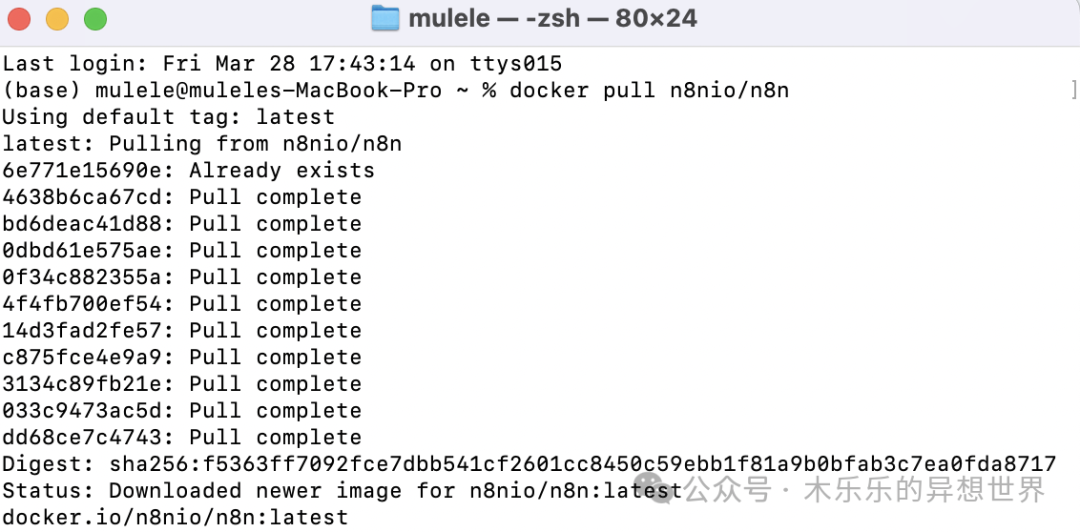Click the "Using default tag: latest" line

point(168,117)
